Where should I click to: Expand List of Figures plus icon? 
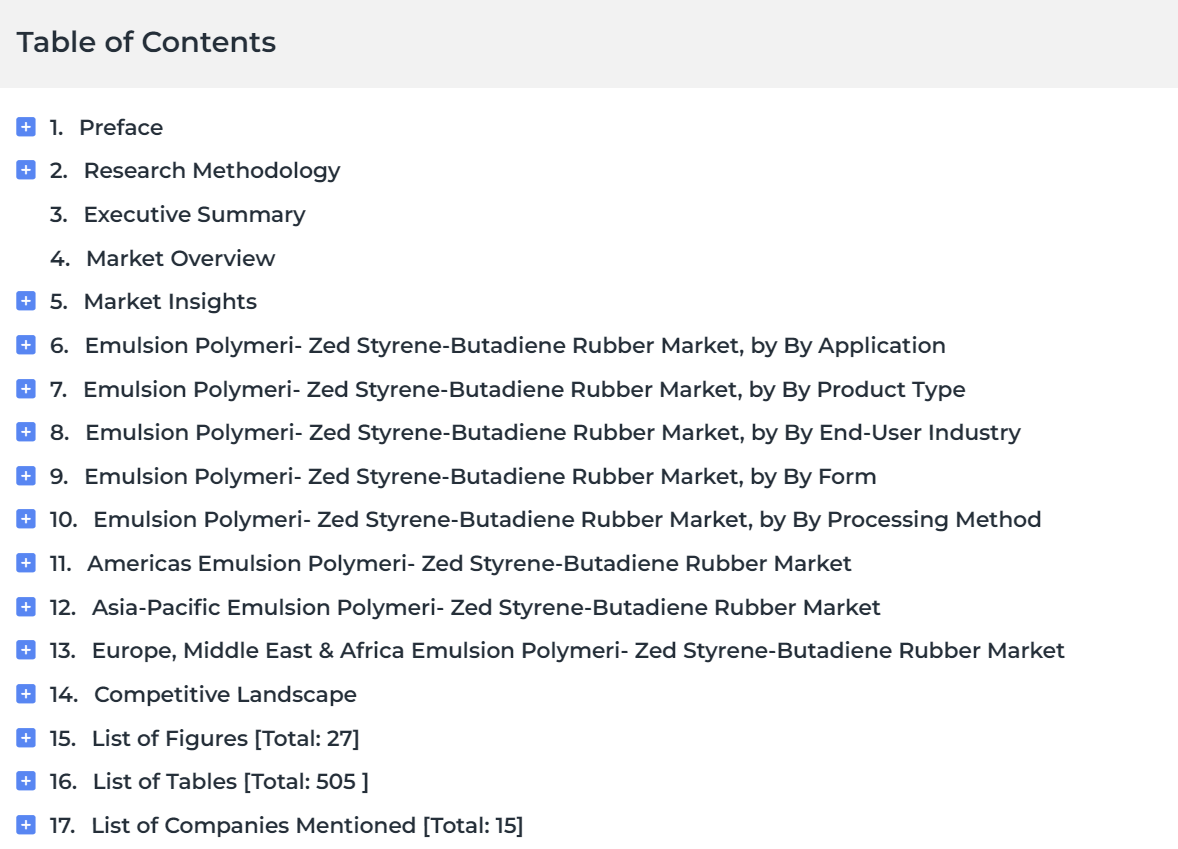pyautogui.click(x=26, y=738)
